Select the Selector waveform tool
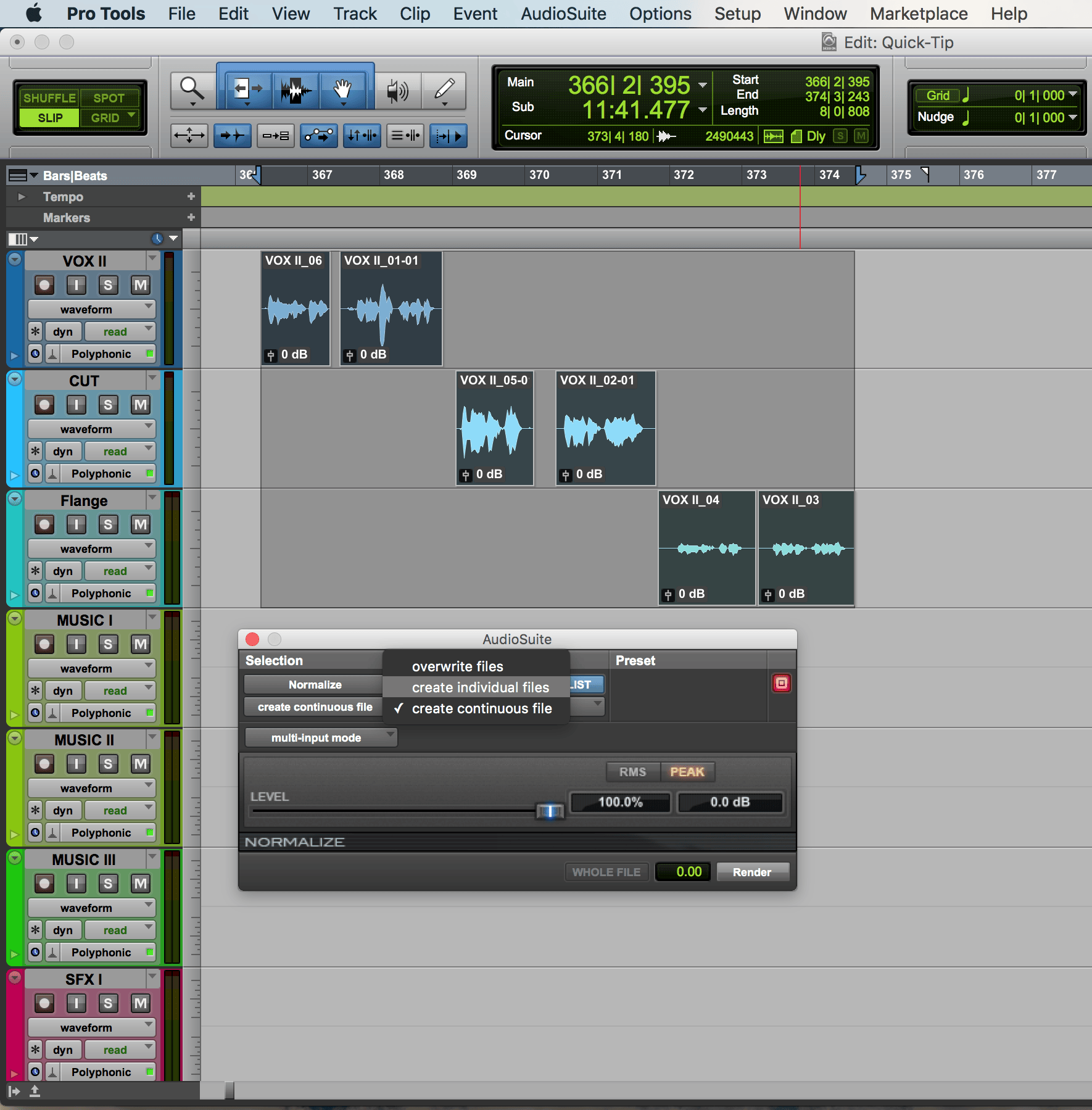This screenshot has width=1092, height=1110. click(x=296, y=90)
